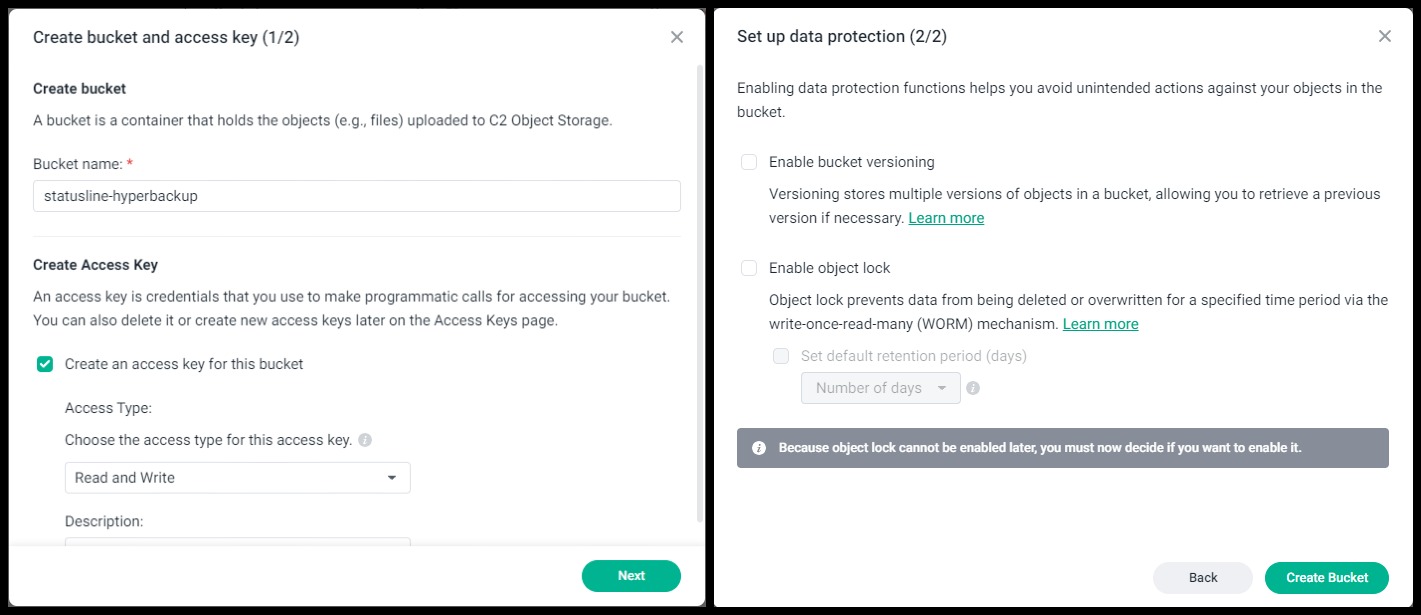The height and width of the screenshot is (615, 1421).
Task: Click the Read and Write dropdown arrow
Action: coord(392,478)
